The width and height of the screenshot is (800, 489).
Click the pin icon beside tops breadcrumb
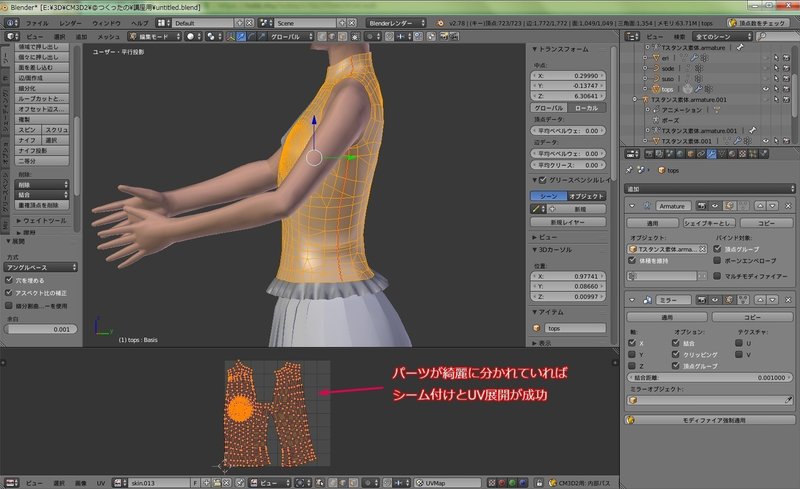(x=629, y=170)
